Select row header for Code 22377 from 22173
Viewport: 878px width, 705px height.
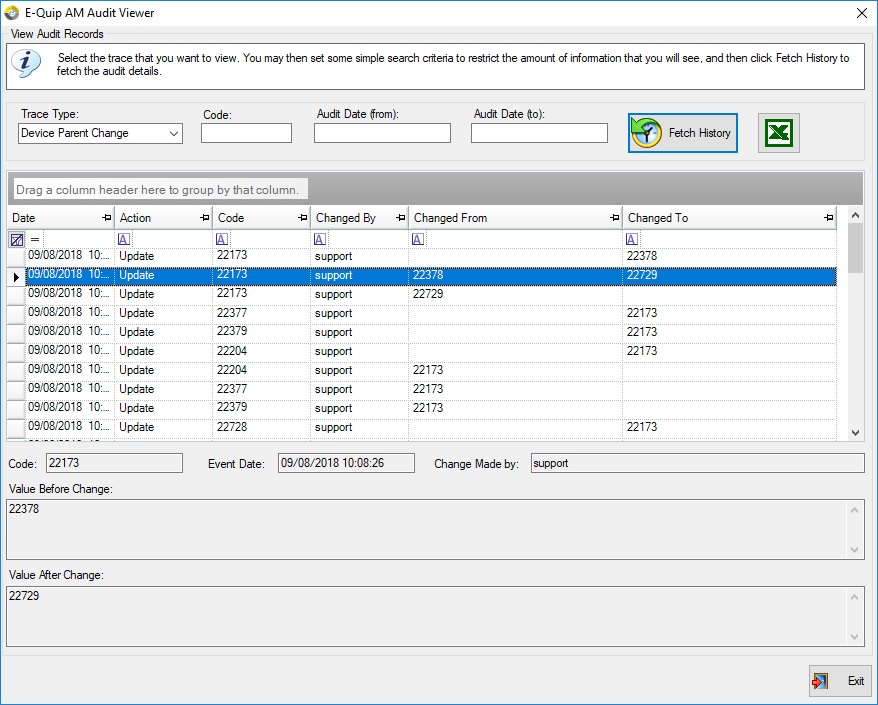pos(16,390)
